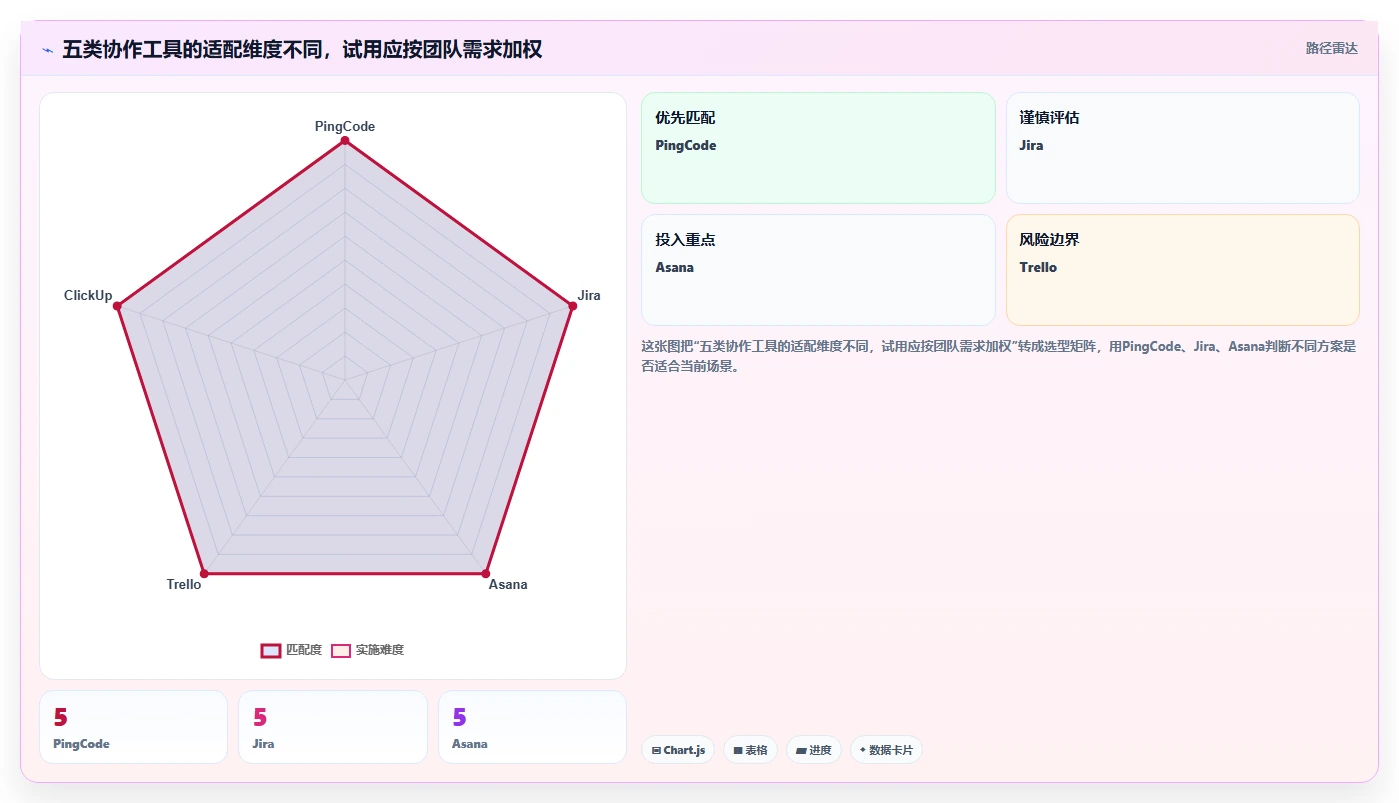Click the 表格 tag label
This screenshot has height=803, width=1399.
click(756, 750)
